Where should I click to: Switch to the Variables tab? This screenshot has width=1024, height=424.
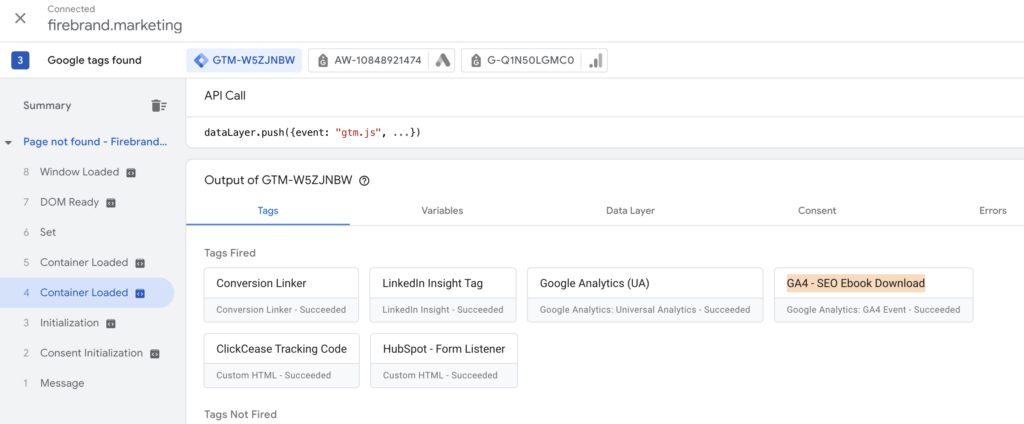[442, 211]
